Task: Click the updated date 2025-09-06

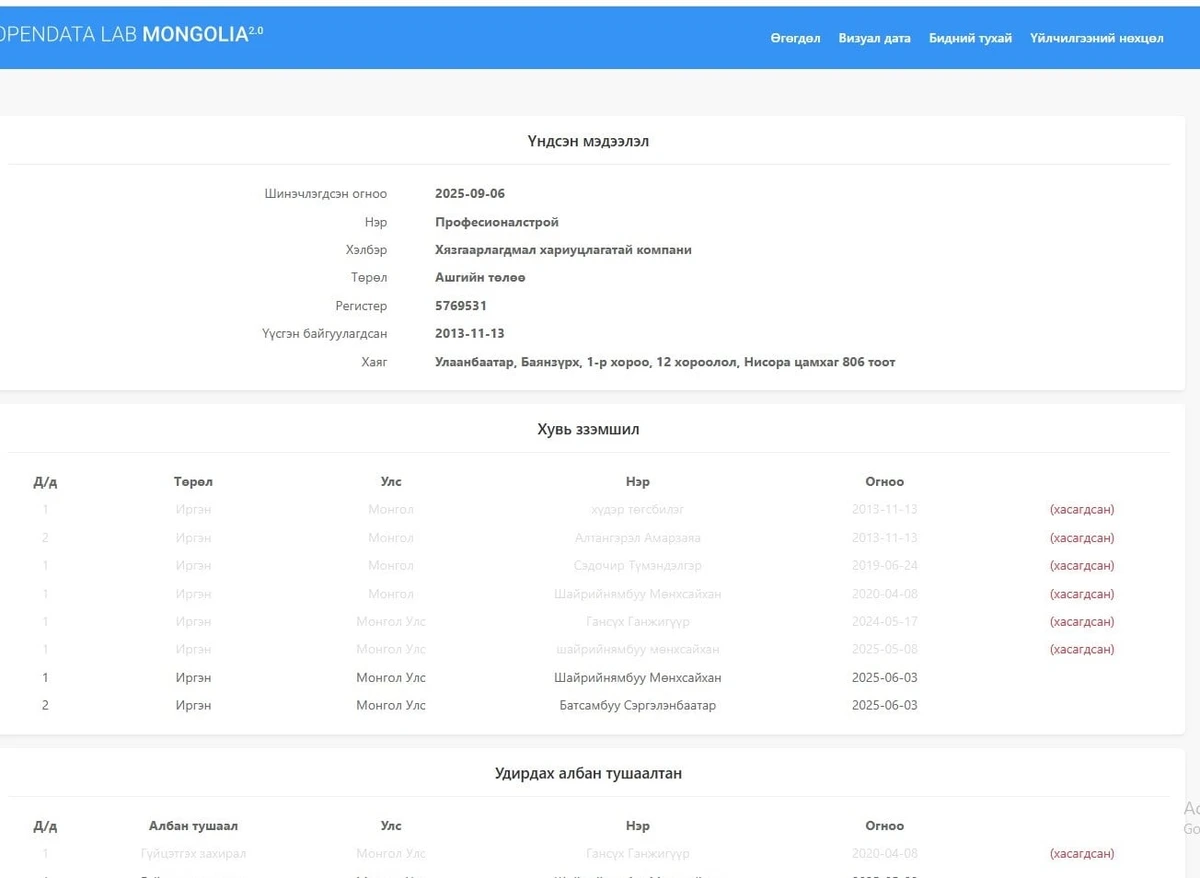Action: coord(469,194)
